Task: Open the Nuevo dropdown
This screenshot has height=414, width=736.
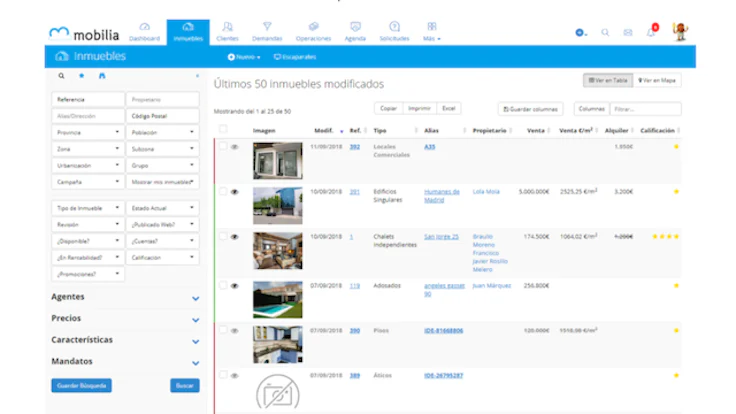Action: point(244,57)
